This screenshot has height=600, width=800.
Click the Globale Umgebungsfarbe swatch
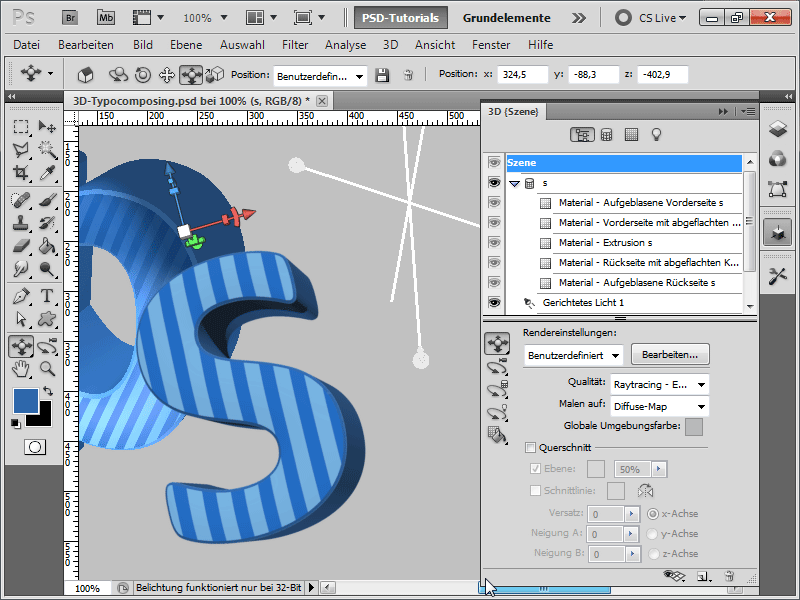click(x=694, y=427)
